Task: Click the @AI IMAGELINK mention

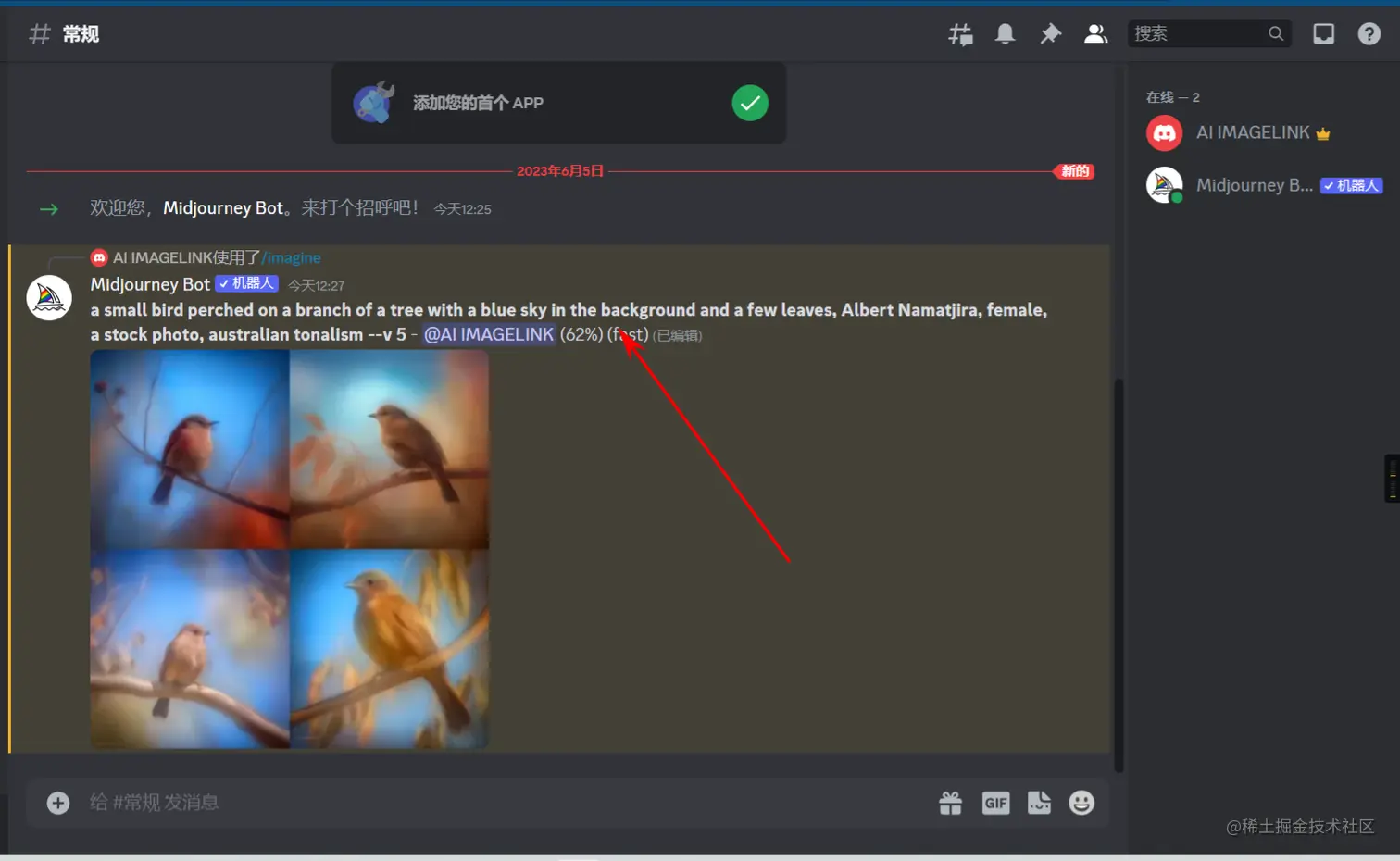Action: (x=488, y=334)
